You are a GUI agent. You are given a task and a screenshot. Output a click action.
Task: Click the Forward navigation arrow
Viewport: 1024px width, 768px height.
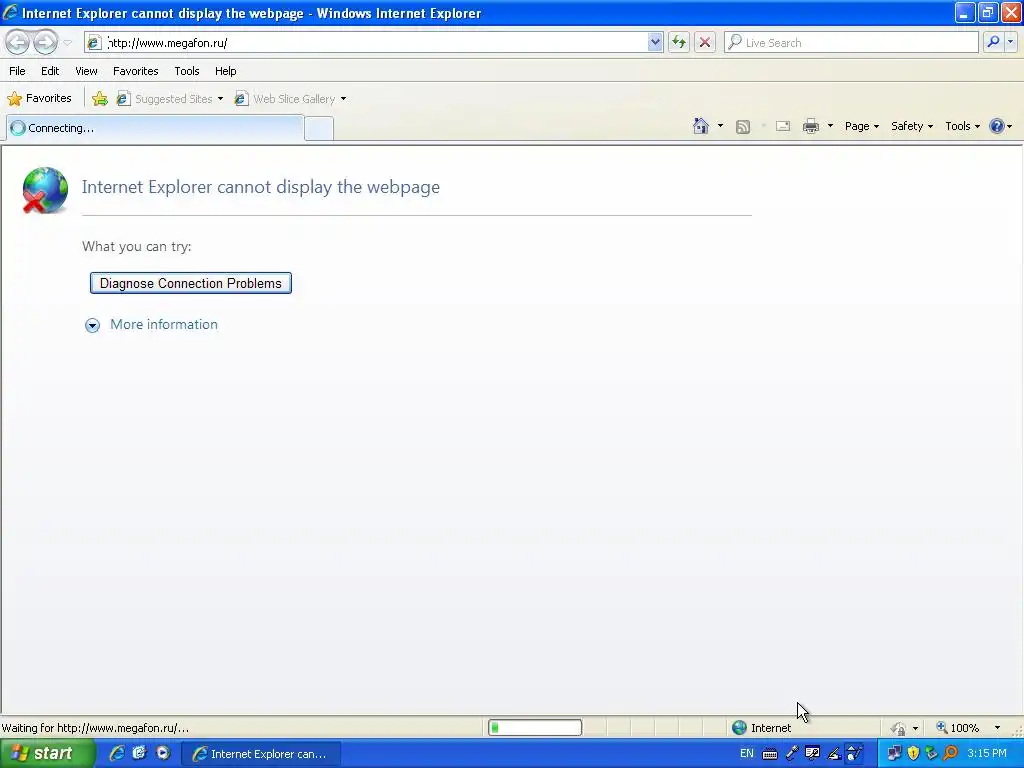click(45, 42)
